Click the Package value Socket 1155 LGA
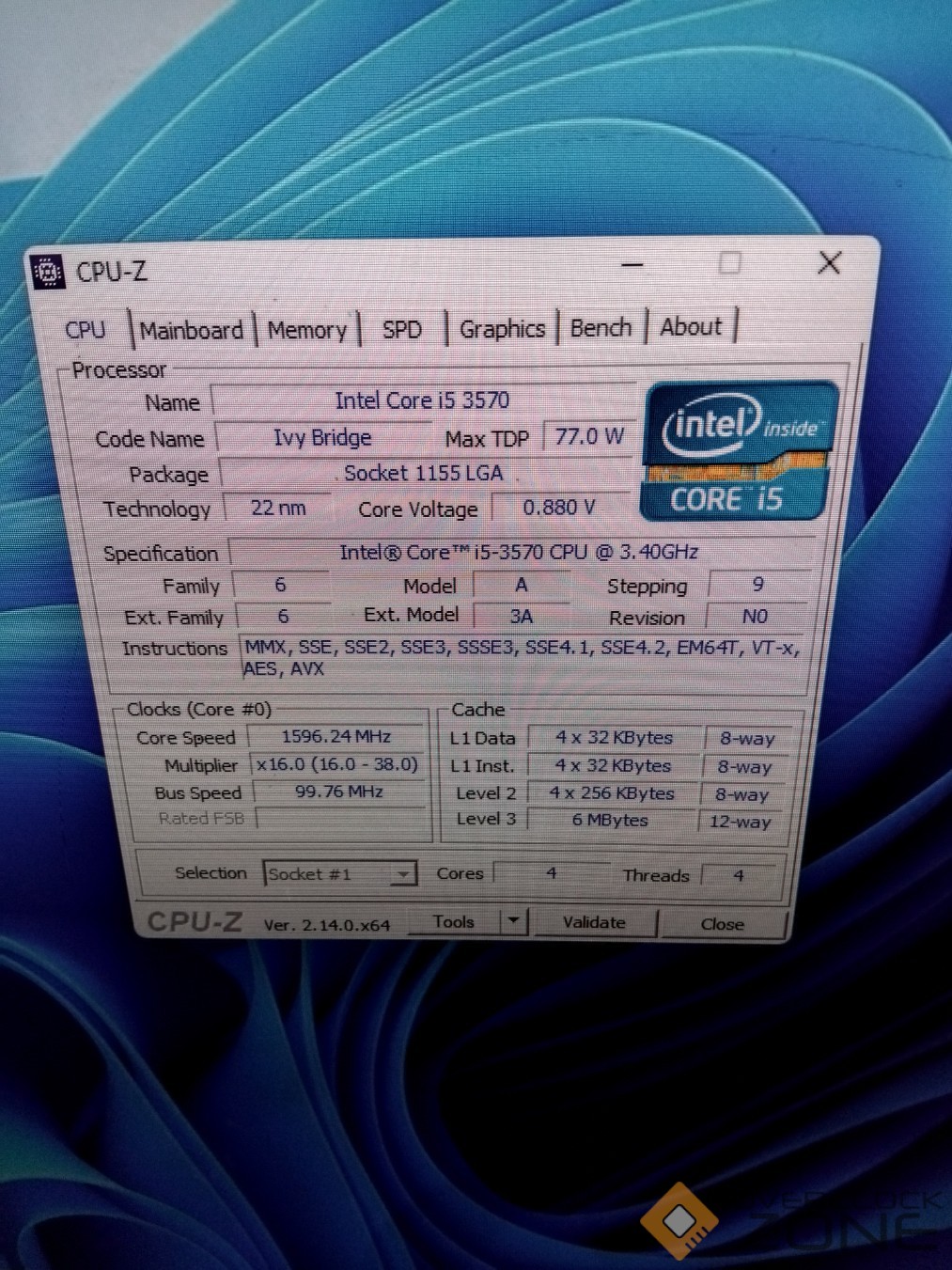 coord(425,473)
